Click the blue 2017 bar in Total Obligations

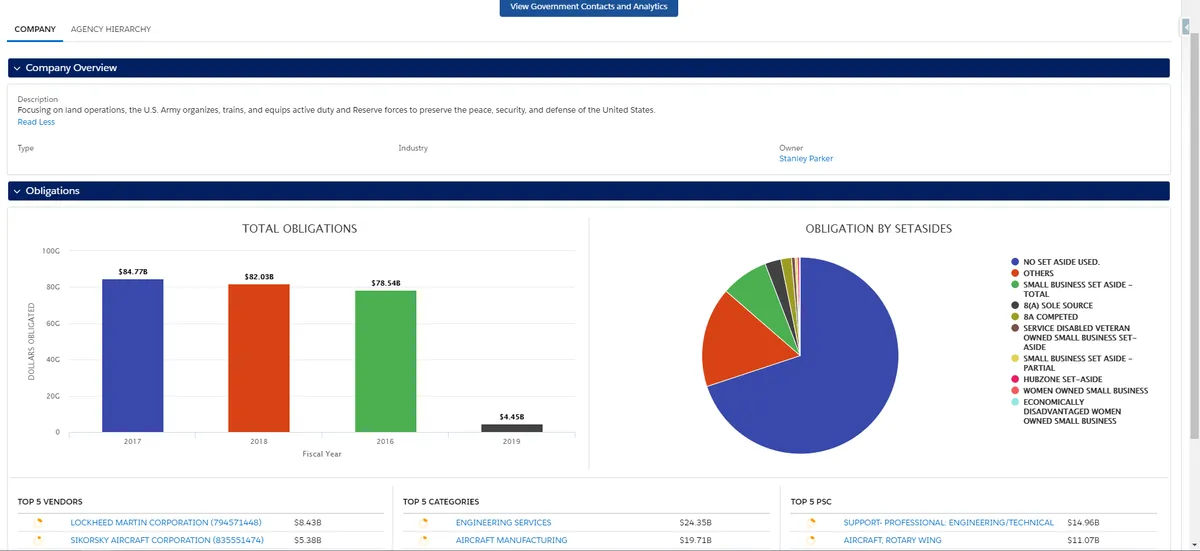click(132, 355)
